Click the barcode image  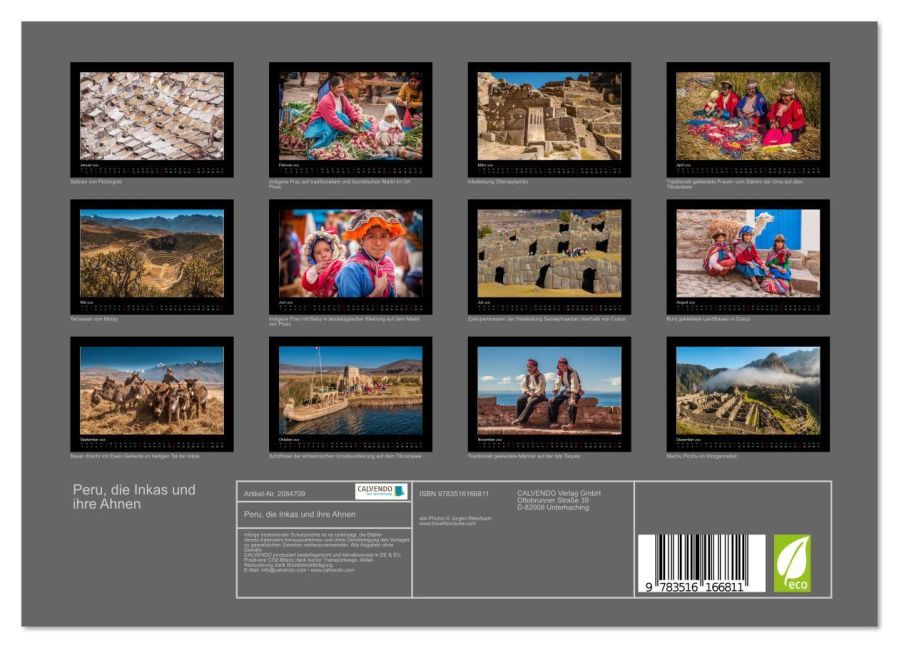point(702,563)
